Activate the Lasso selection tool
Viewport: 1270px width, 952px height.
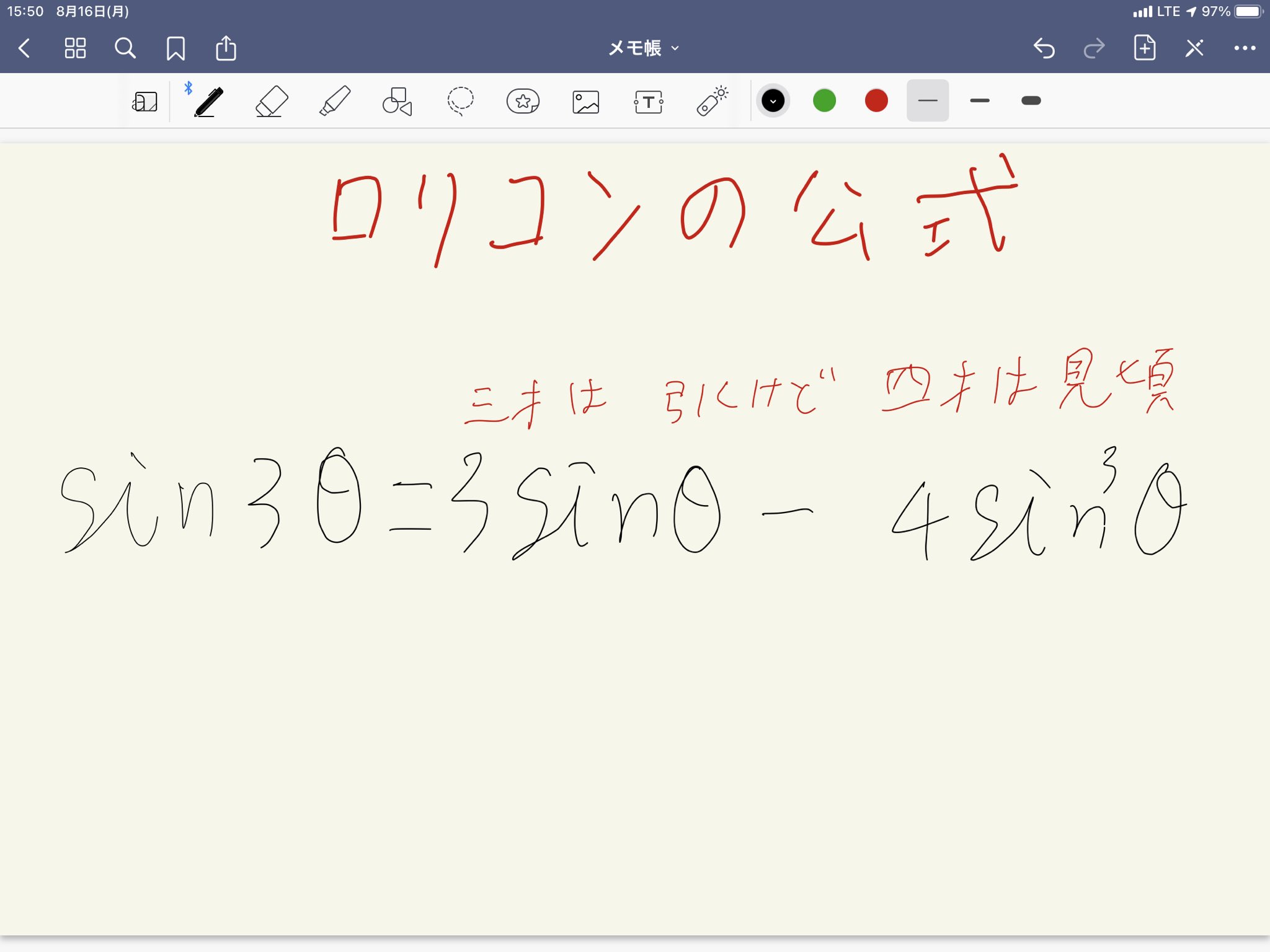click(460, 101)
